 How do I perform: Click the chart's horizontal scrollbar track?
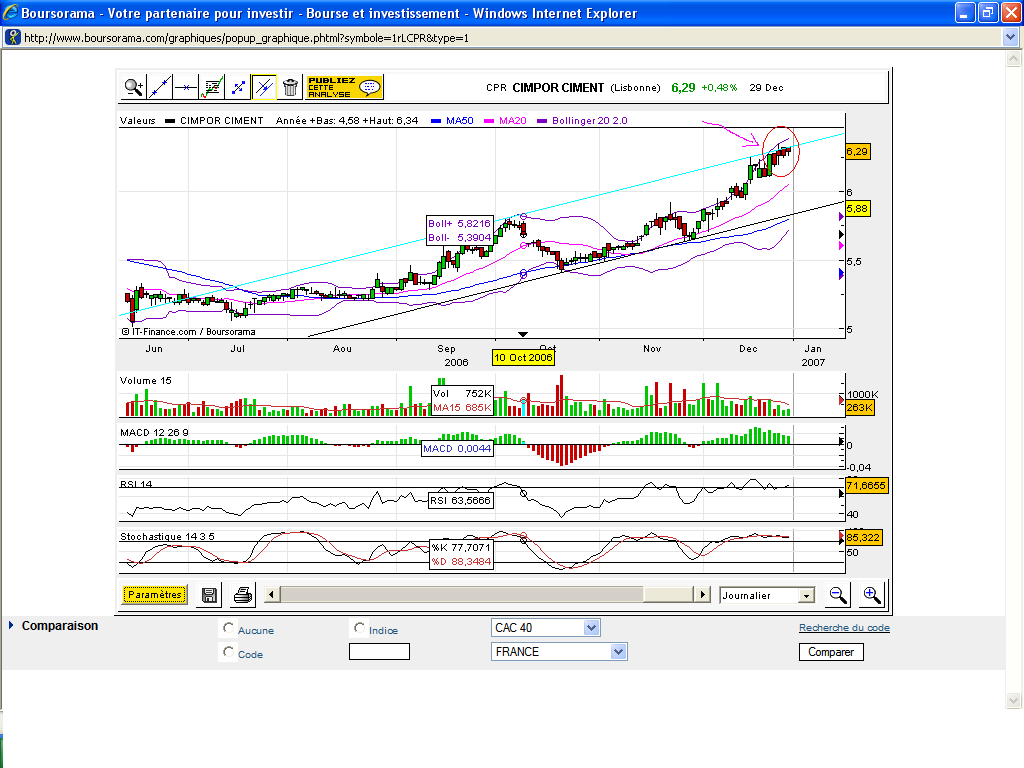click(x=460, y=595)
